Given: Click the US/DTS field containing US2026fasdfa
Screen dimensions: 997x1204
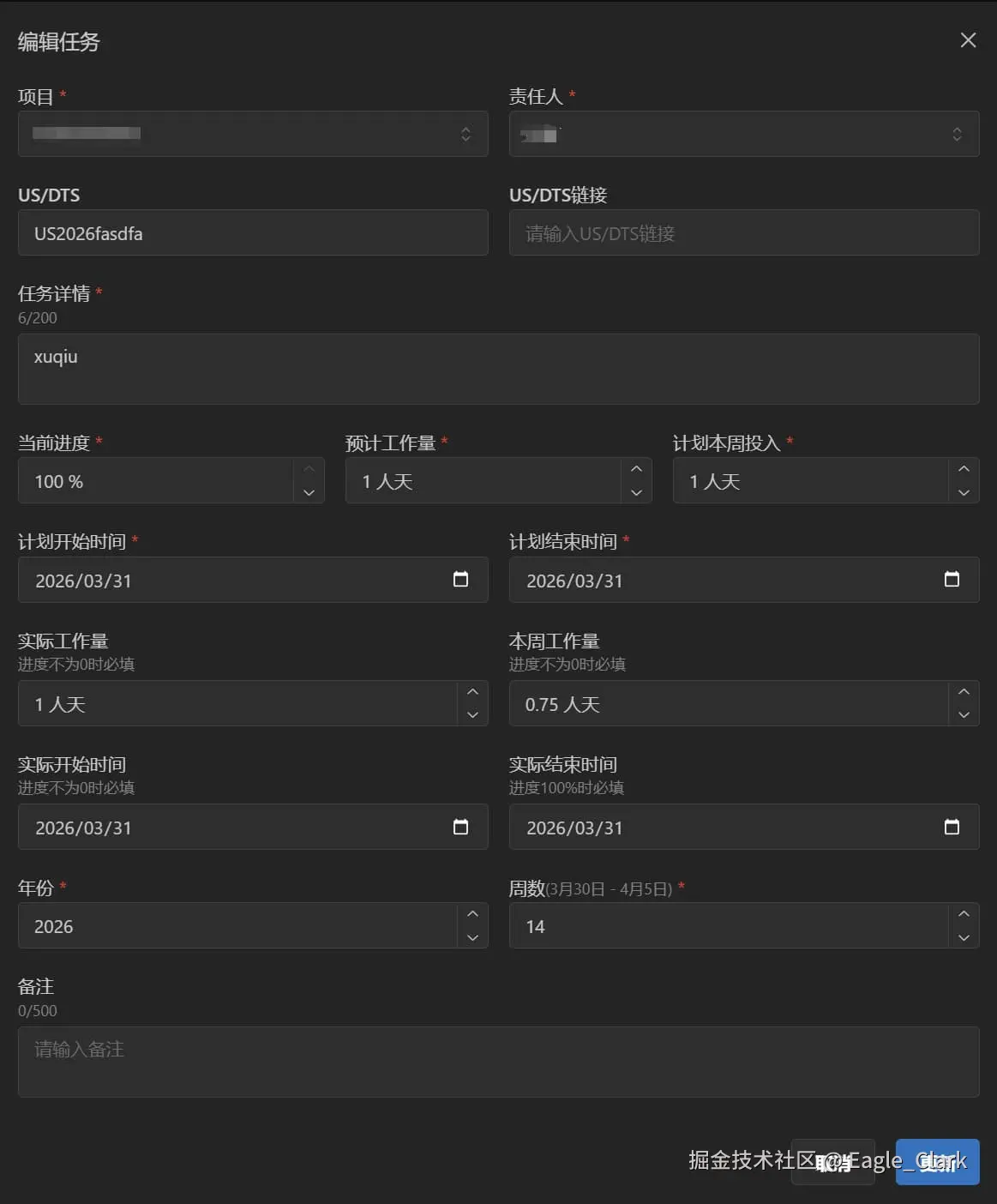Looking at the screenshot, I should pyautogui.click(x=253, y=233).
